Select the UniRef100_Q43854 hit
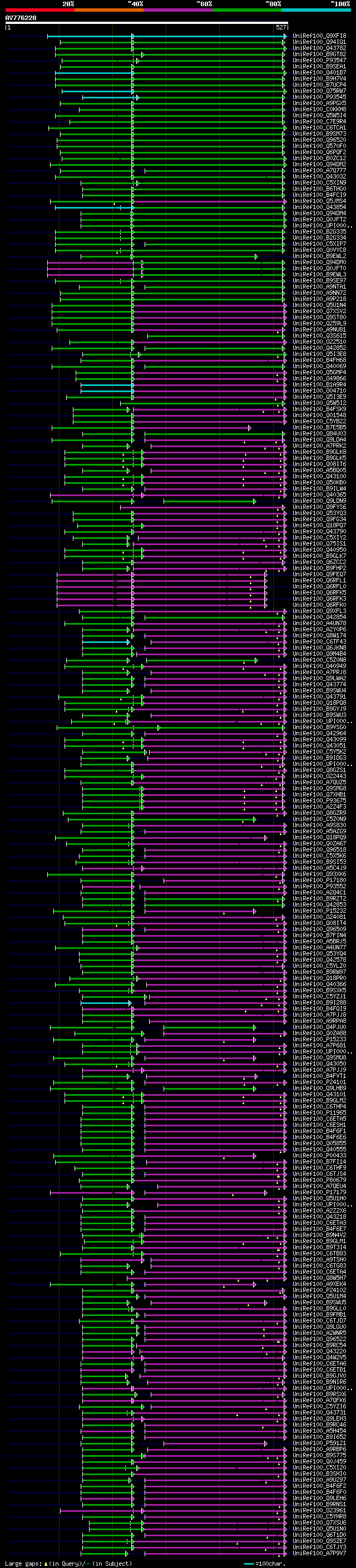356x1568 pixels. (319, 207)
